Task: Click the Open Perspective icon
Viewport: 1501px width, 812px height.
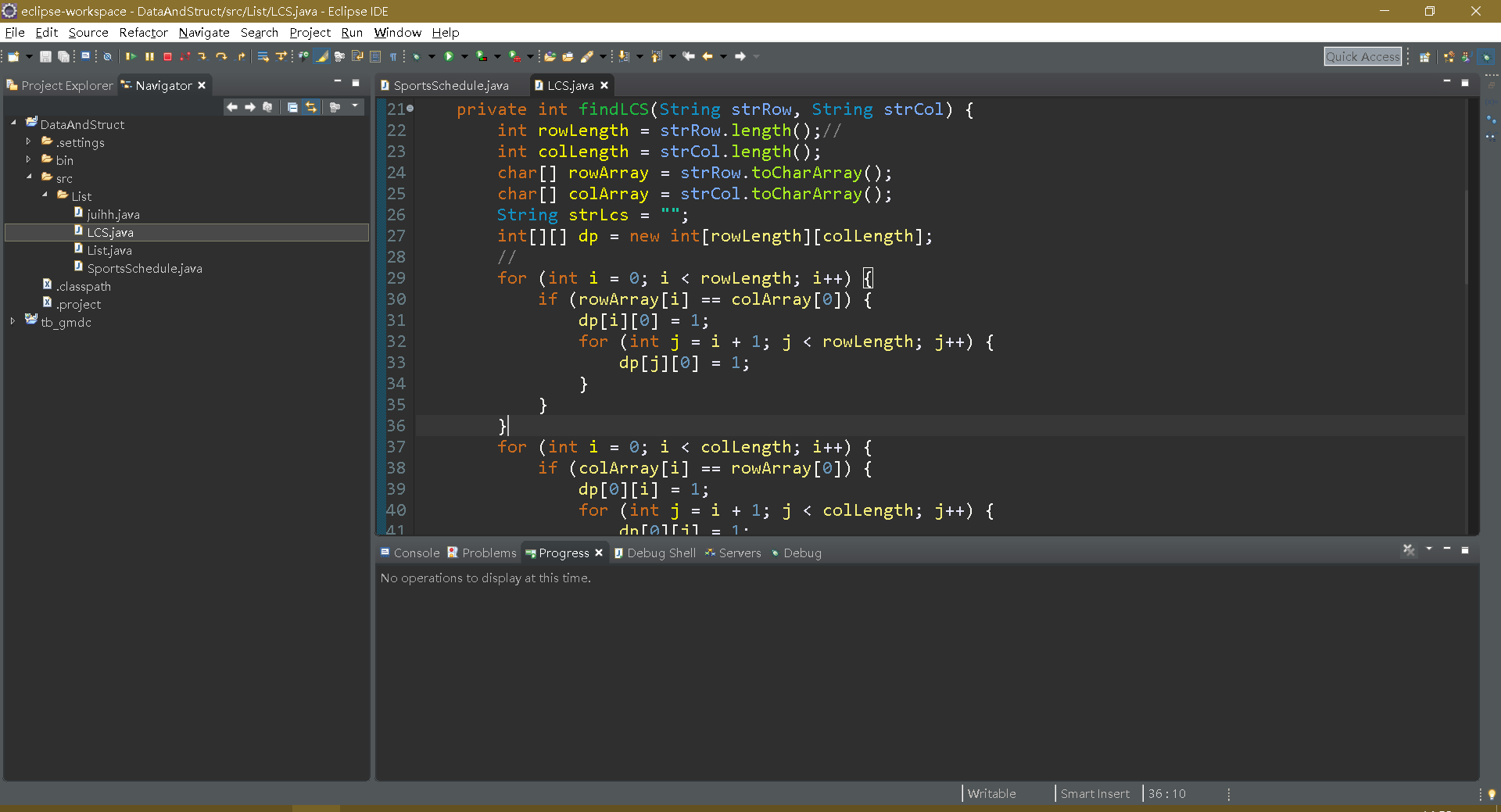Action: pyautogui.click(x=1424, y=56)
